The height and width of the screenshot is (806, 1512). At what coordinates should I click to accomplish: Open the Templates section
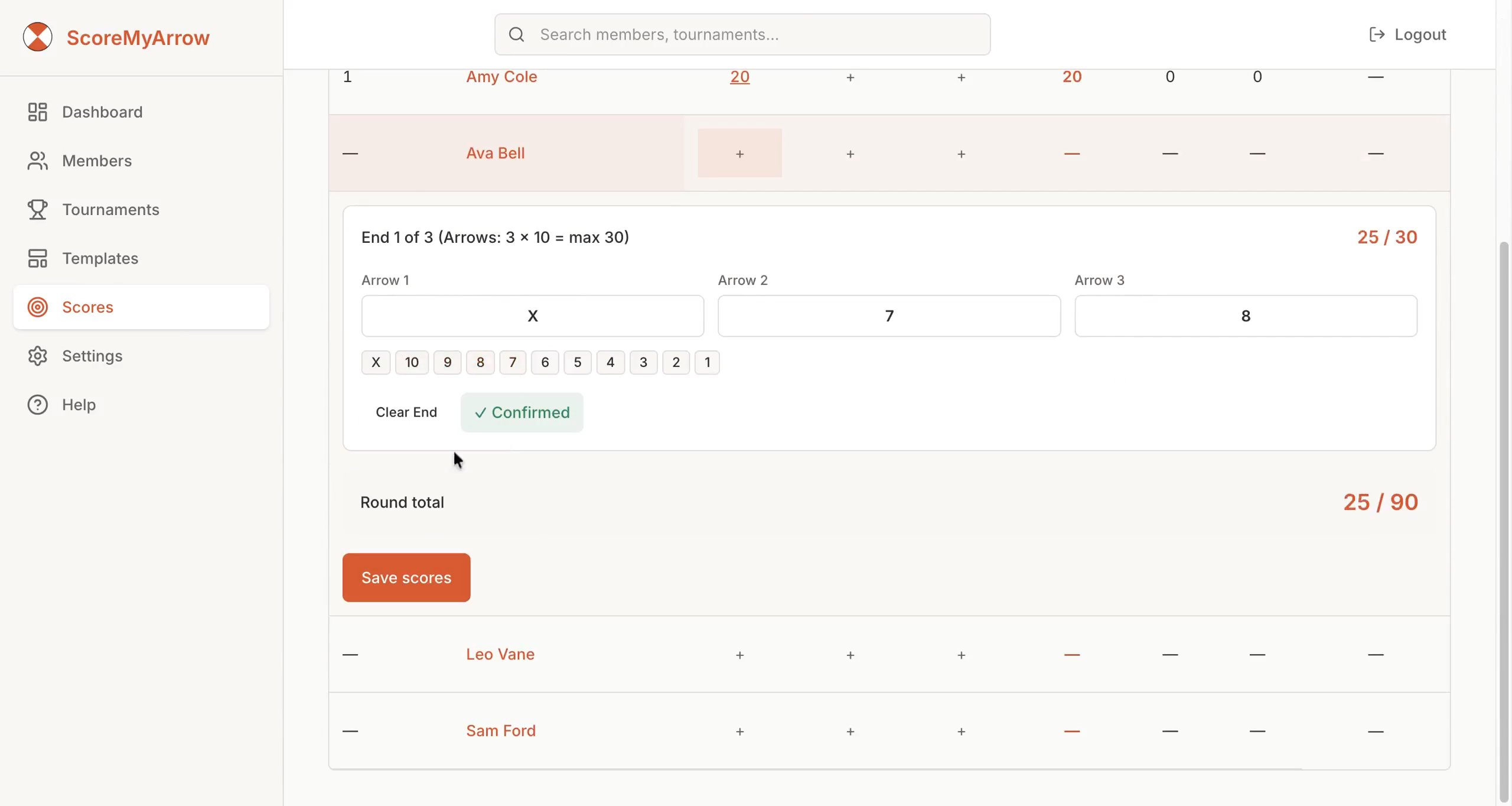click(x=141, y=258)
